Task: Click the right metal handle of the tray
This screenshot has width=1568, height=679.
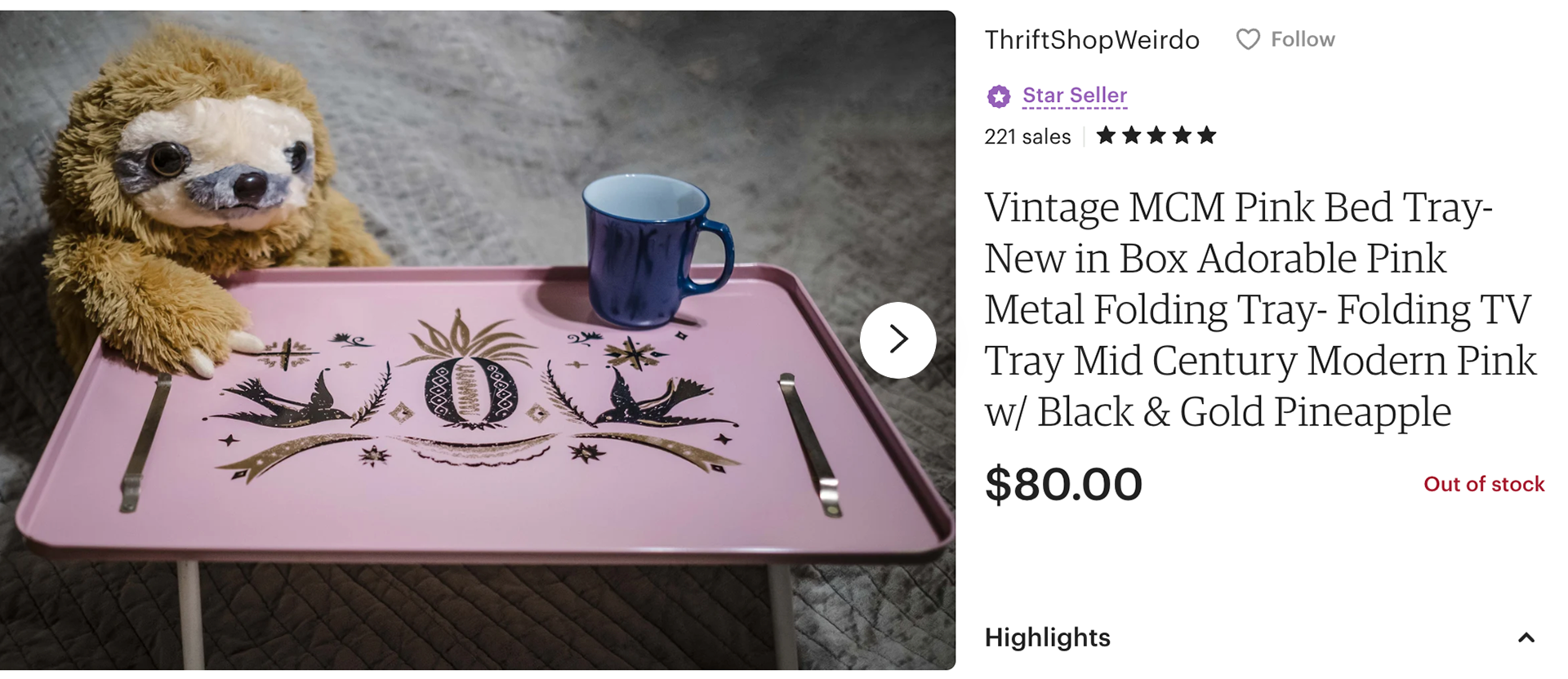Action: [808, 443]
